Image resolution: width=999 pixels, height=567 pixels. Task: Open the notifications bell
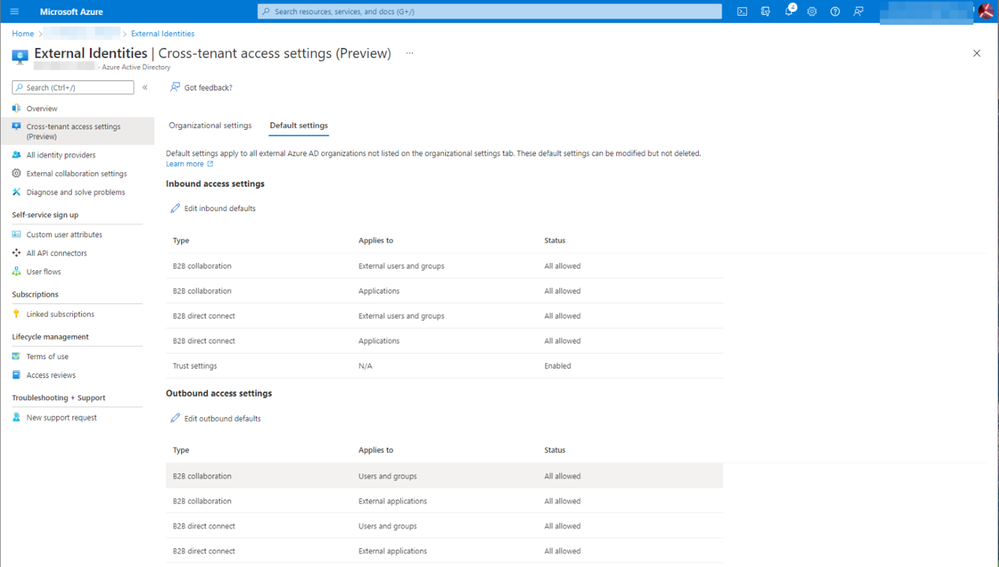click(x=789, y=10)
